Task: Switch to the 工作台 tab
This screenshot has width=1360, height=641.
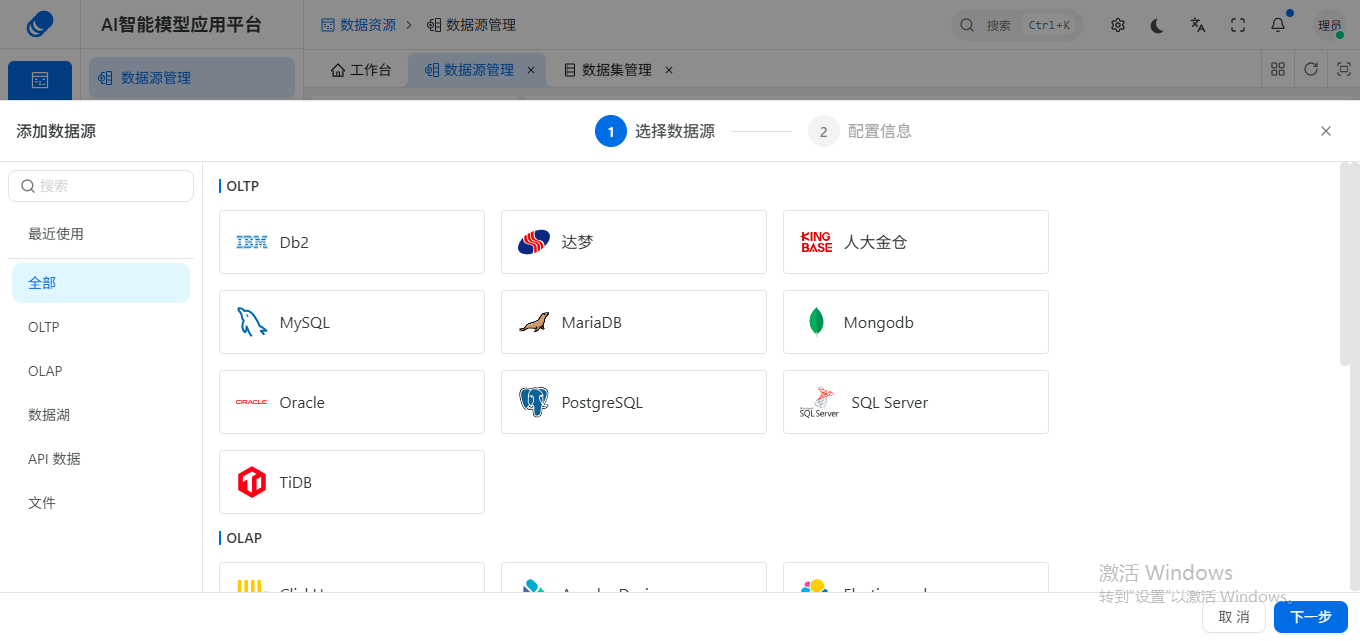Action: pos(361,70)
